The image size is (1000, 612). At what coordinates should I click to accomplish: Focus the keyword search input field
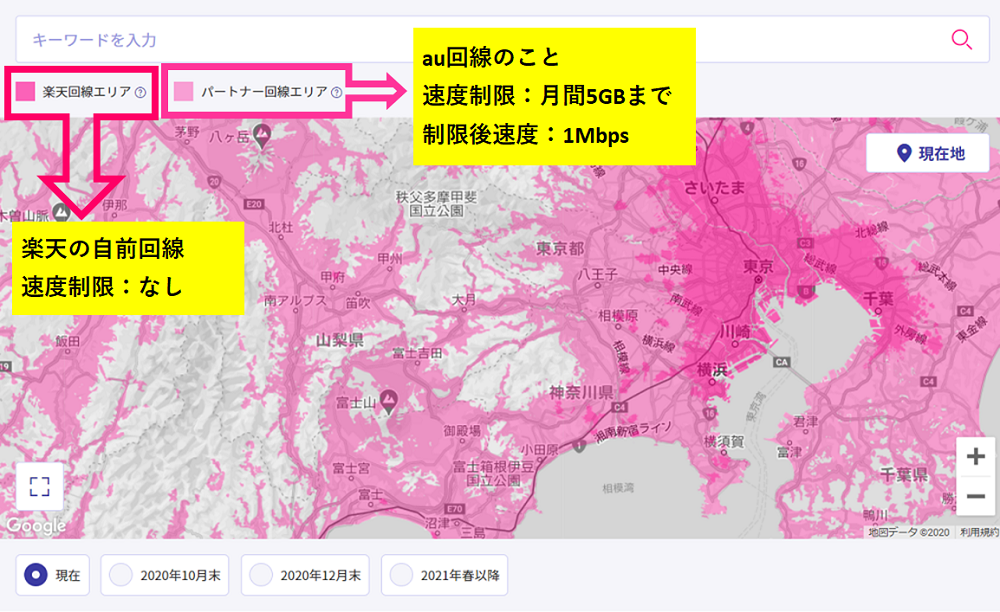pos(503,40)
